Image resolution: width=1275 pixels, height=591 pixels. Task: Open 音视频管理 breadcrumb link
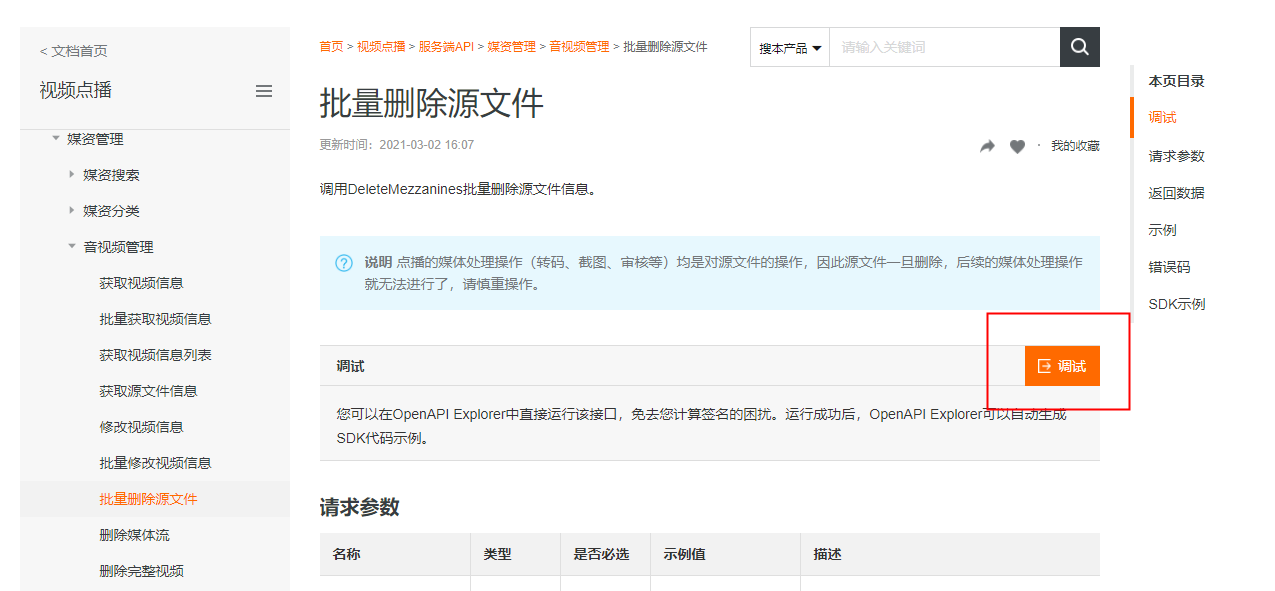579,47
